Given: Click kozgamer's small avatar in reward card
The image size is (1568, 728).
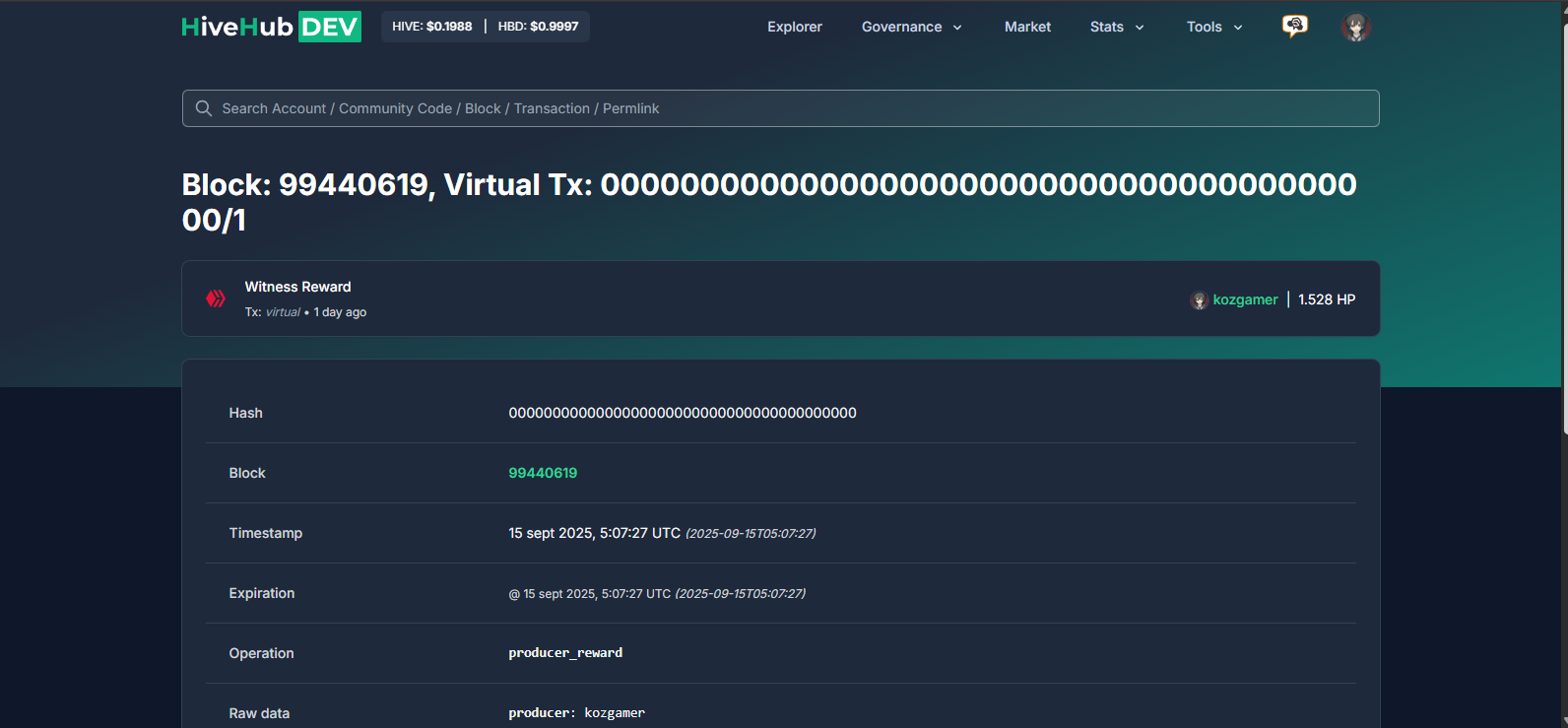Looking at the screenshot, I should [1199, 300].
